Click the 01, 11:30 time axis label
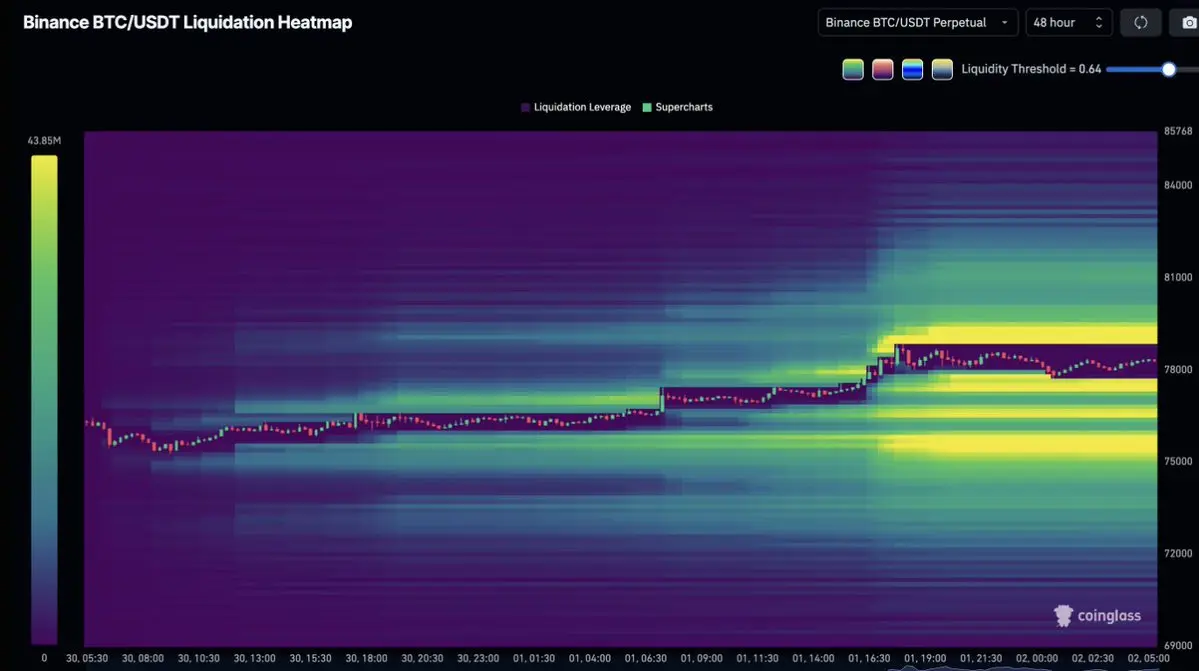Screen dimensions: 1199x671 (757, 658)
